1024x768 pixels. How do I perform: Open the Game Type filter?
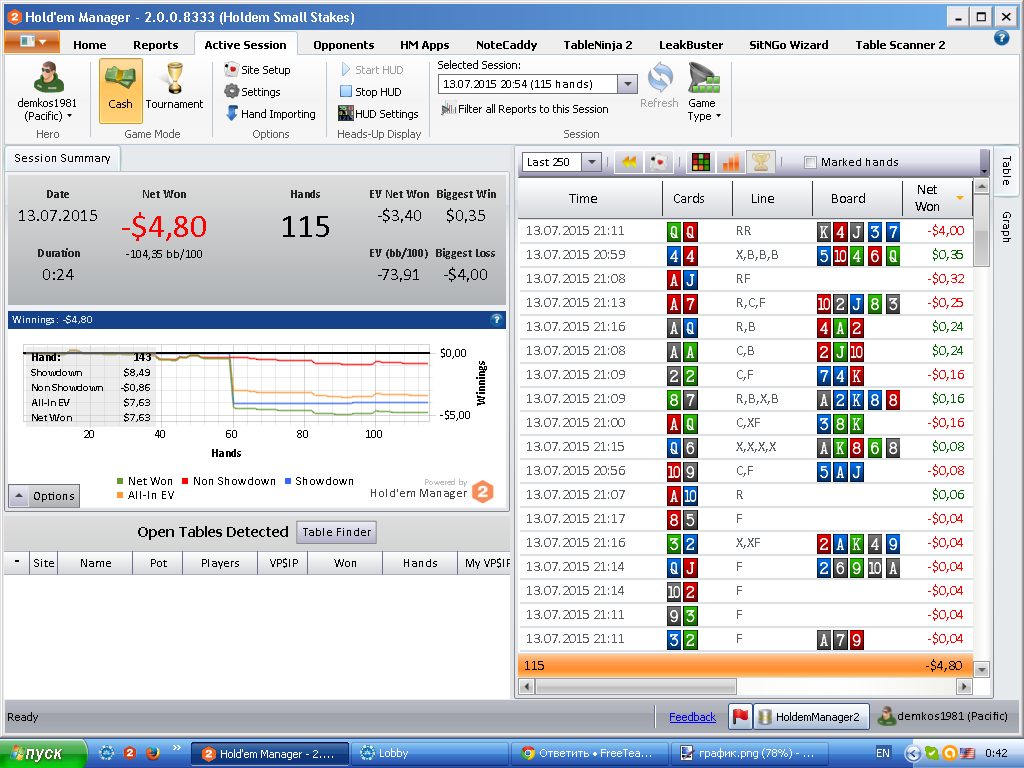coord(703,91)
